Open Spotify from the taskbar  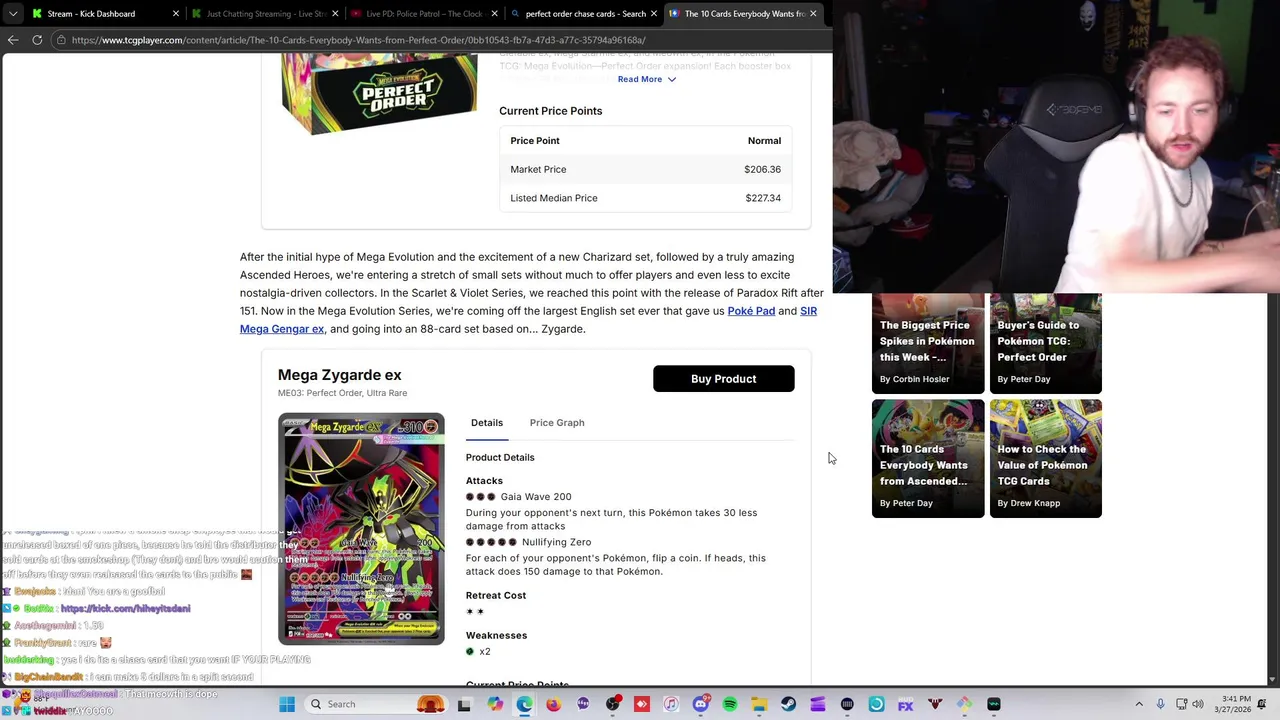click(730, 704)
